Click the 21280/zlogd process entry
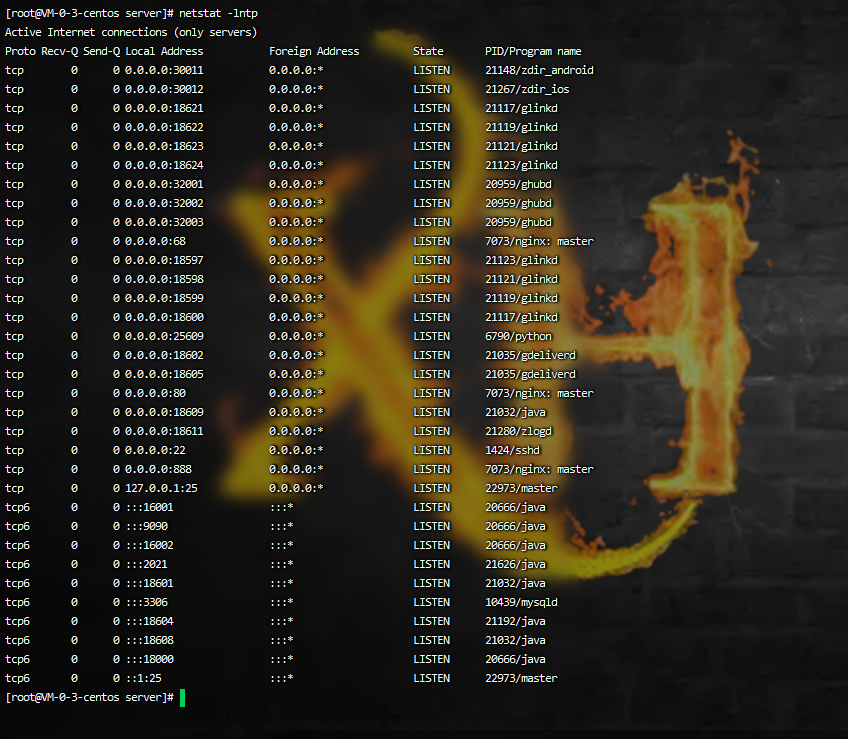Viewport: 848px width, 739px height. point(518,431)
